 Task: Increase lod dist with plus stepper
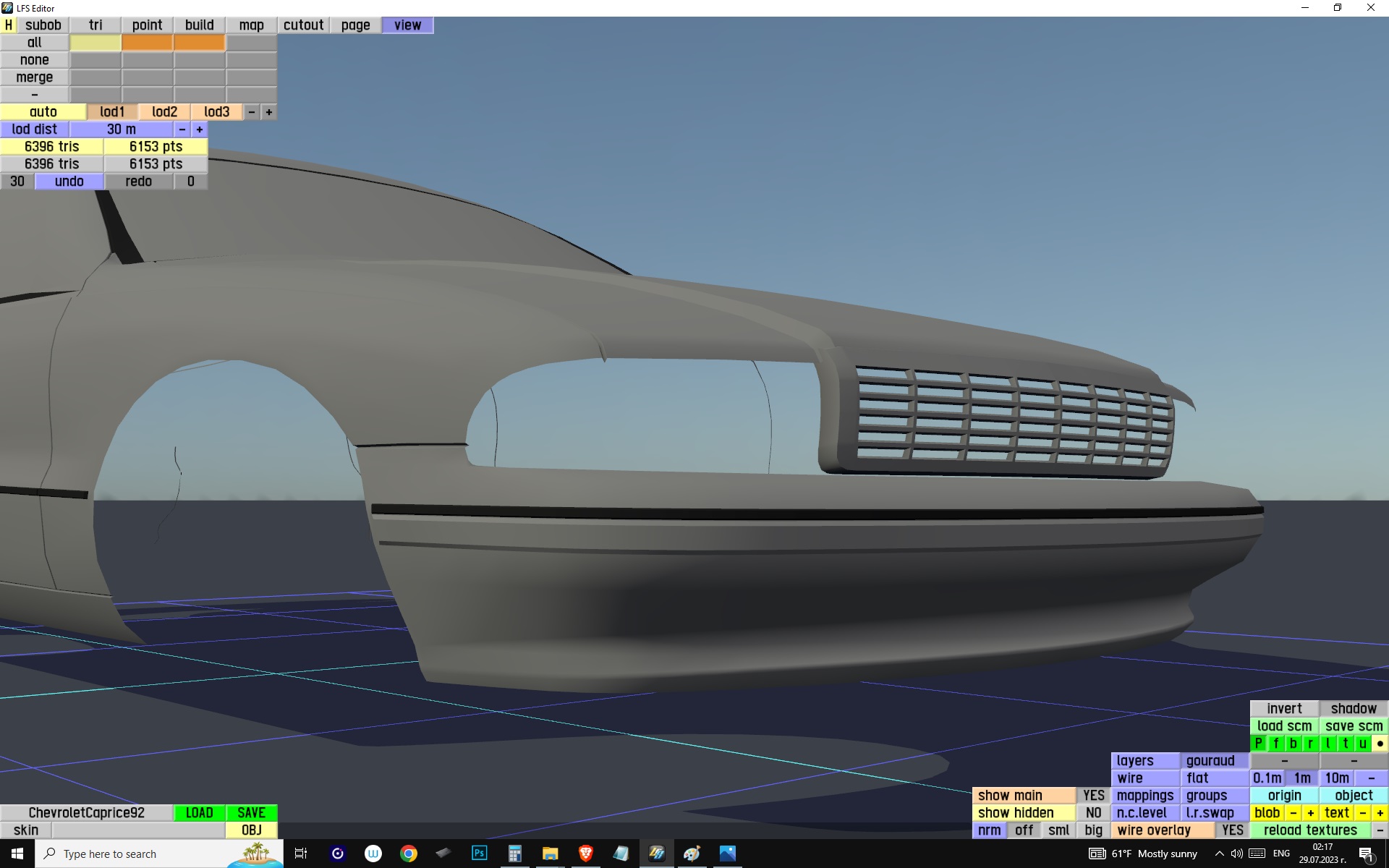click(x=200, y=129)
